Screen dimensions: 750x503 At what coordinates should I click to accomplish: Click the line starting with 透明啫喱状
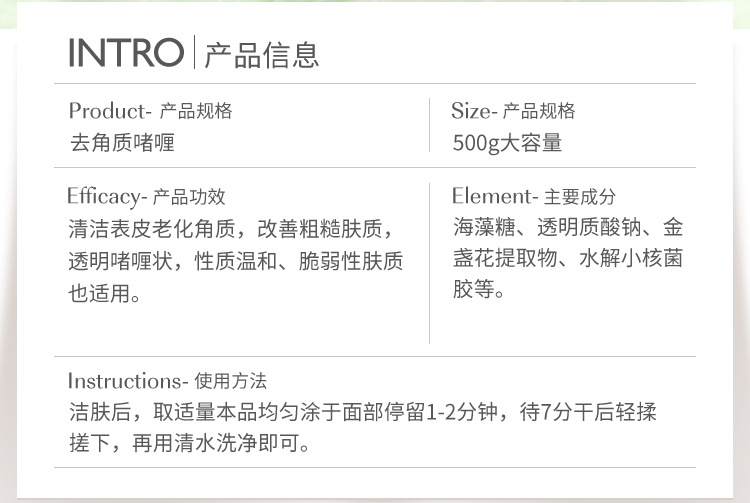pyautogui.click(x=236, y=261)
